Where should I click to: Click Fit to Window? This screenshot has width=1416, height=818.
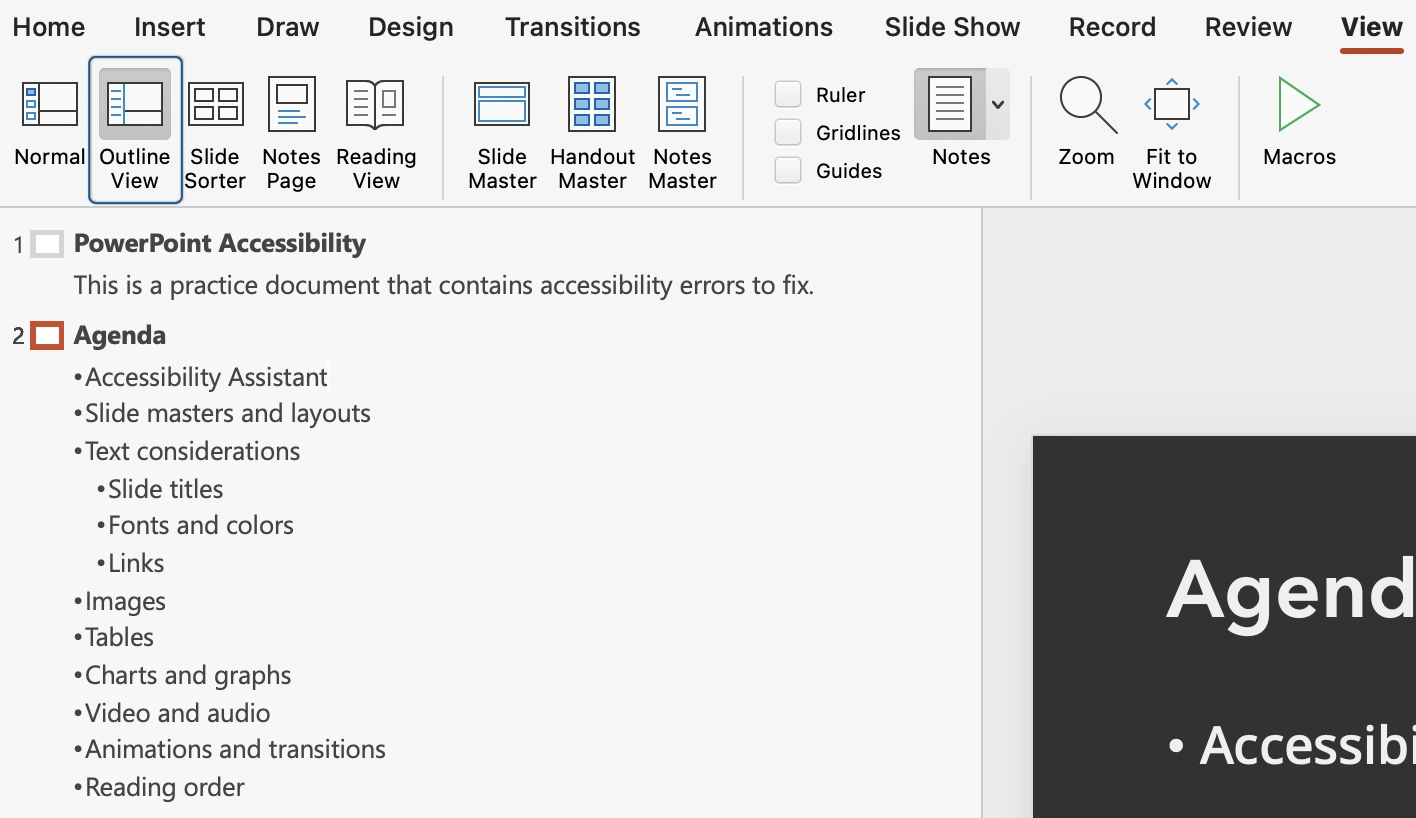click(1171, 135)
